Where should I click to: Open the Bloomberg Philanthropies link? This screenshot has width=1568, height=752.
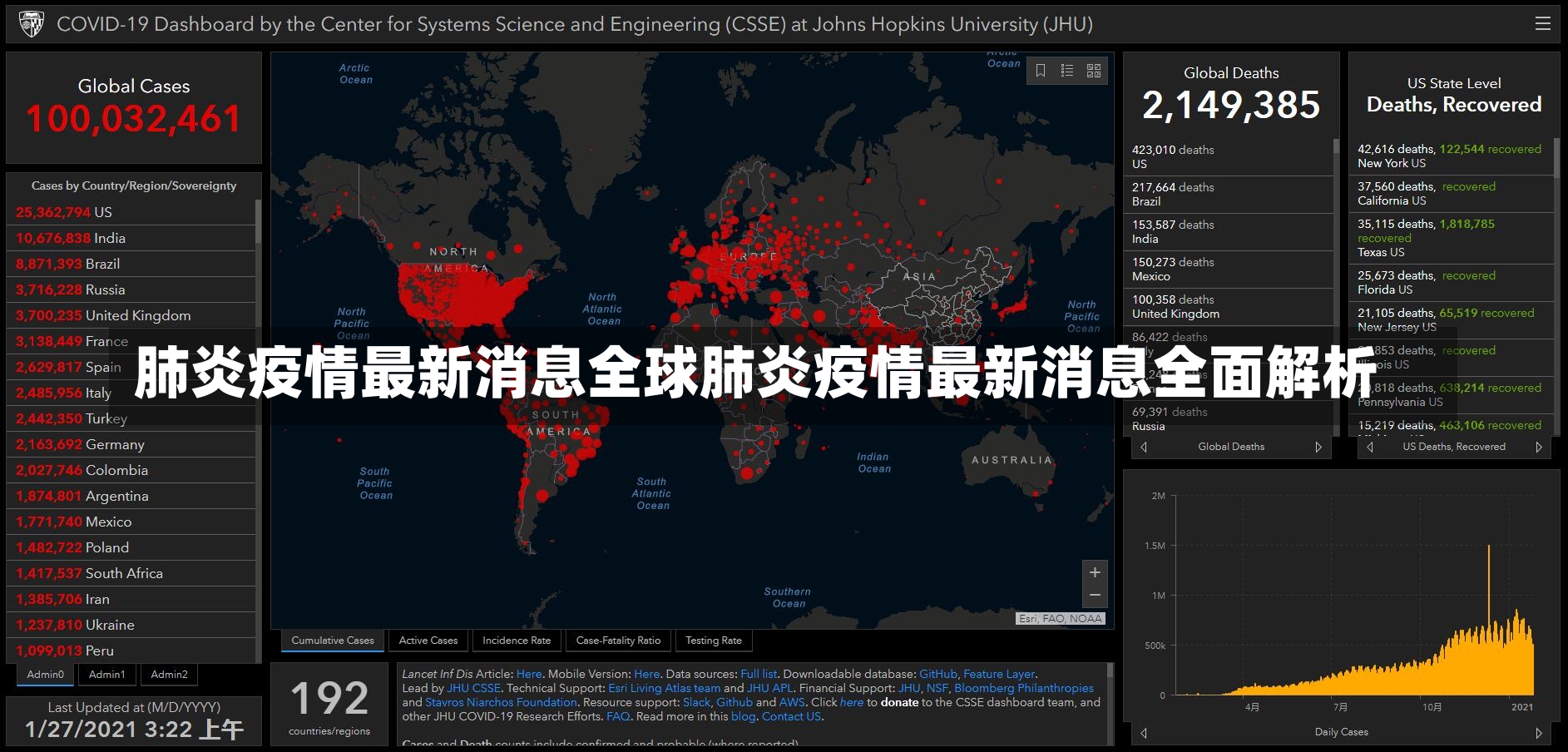[1024, 688]
